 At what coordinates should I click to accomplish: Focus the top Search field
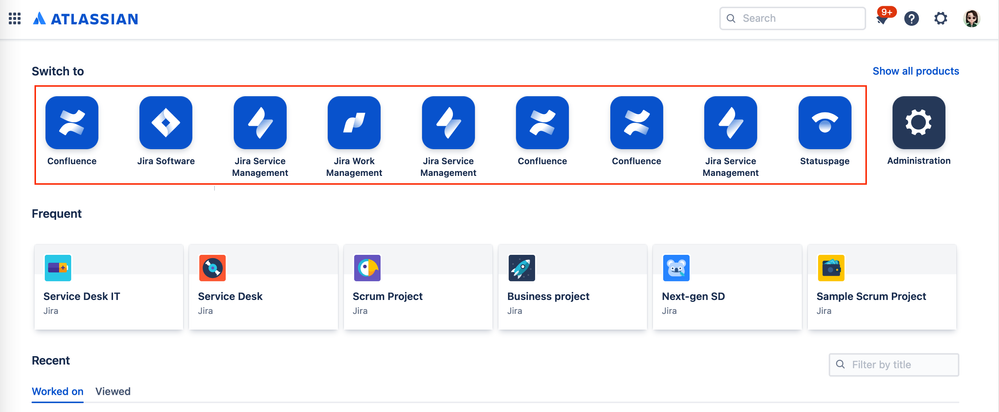793,18
